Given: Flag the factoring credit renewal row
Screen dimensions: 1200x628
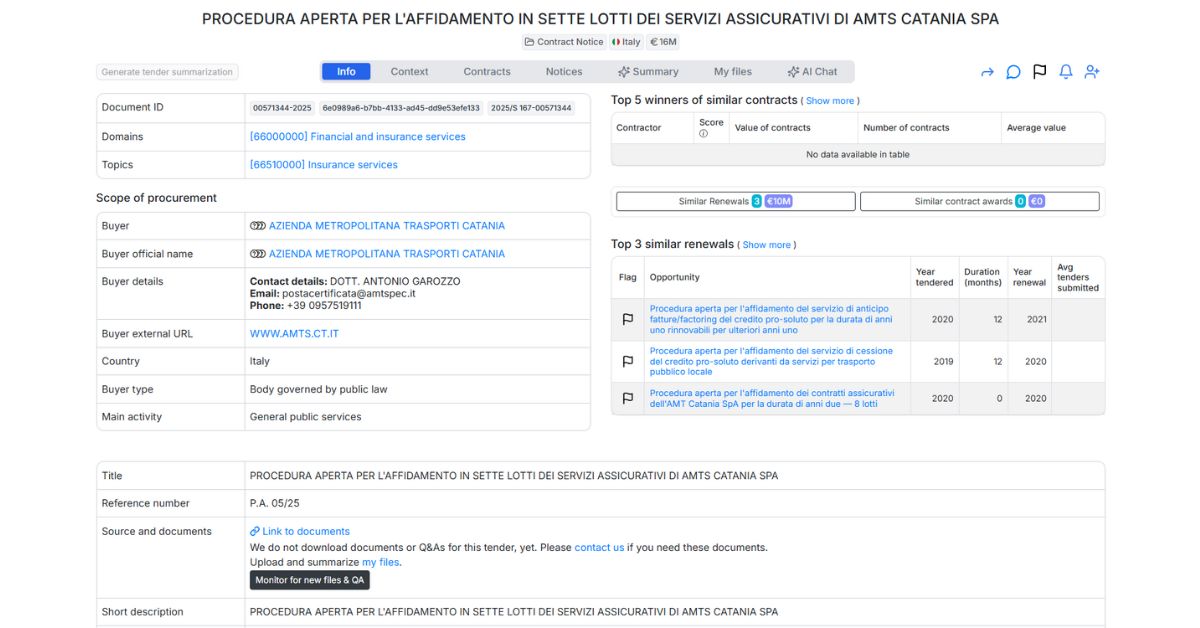Looking at the screenshot, I should tap(628, 320).
